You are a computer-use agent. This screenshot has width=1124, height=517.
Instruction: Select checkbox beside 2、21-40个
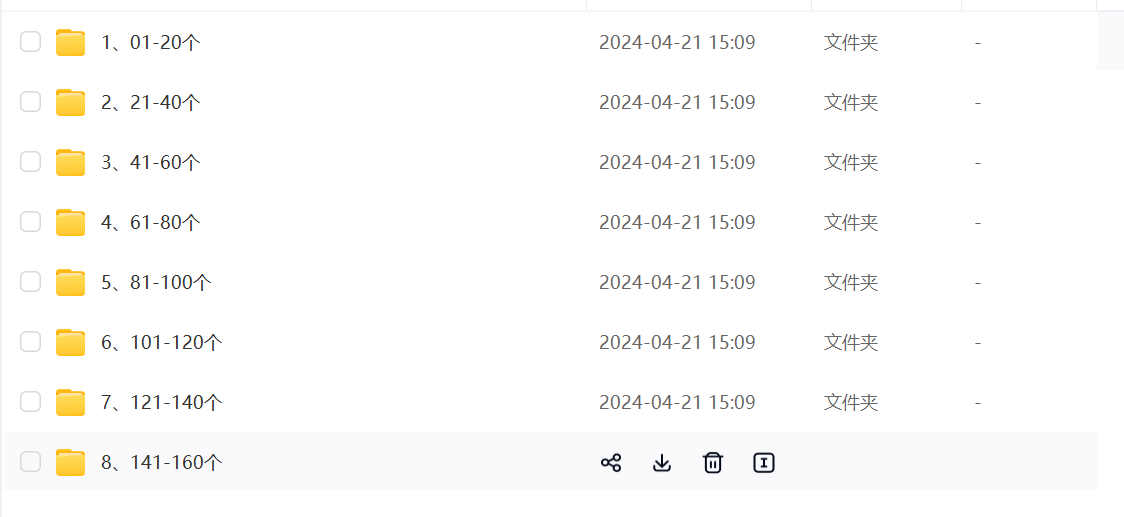click(31, 102)
